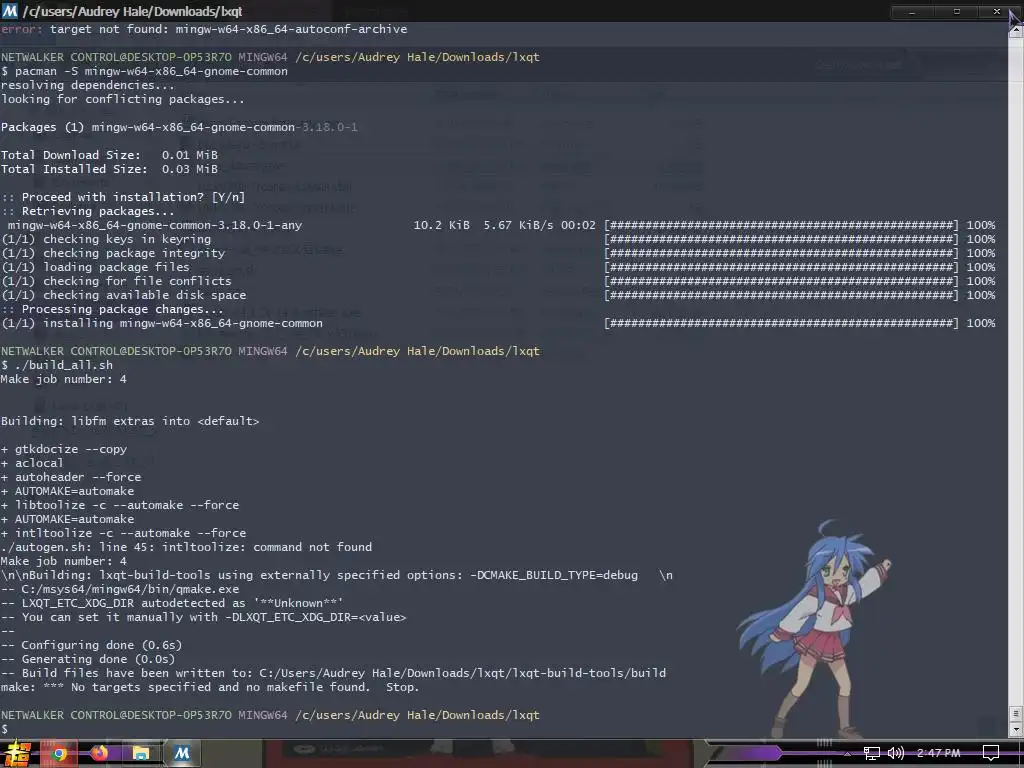Click the 'pacman -S mingw-w64-x86_64-gnome-common' command

coord(151,71)
